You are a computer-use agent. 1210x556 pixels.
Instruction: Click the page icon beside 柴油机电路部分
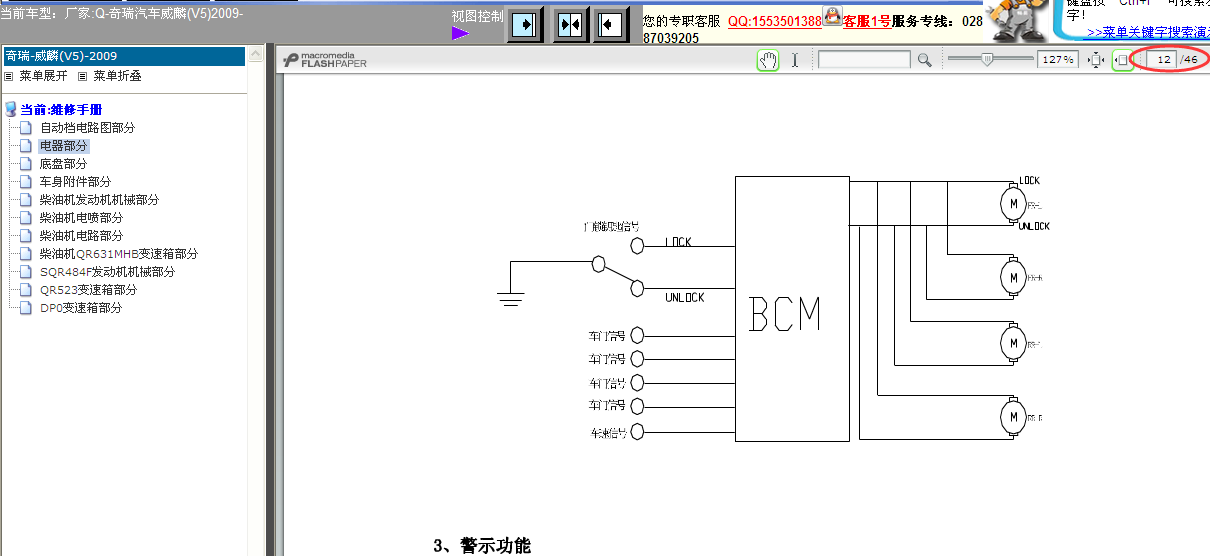click(26, 236)
